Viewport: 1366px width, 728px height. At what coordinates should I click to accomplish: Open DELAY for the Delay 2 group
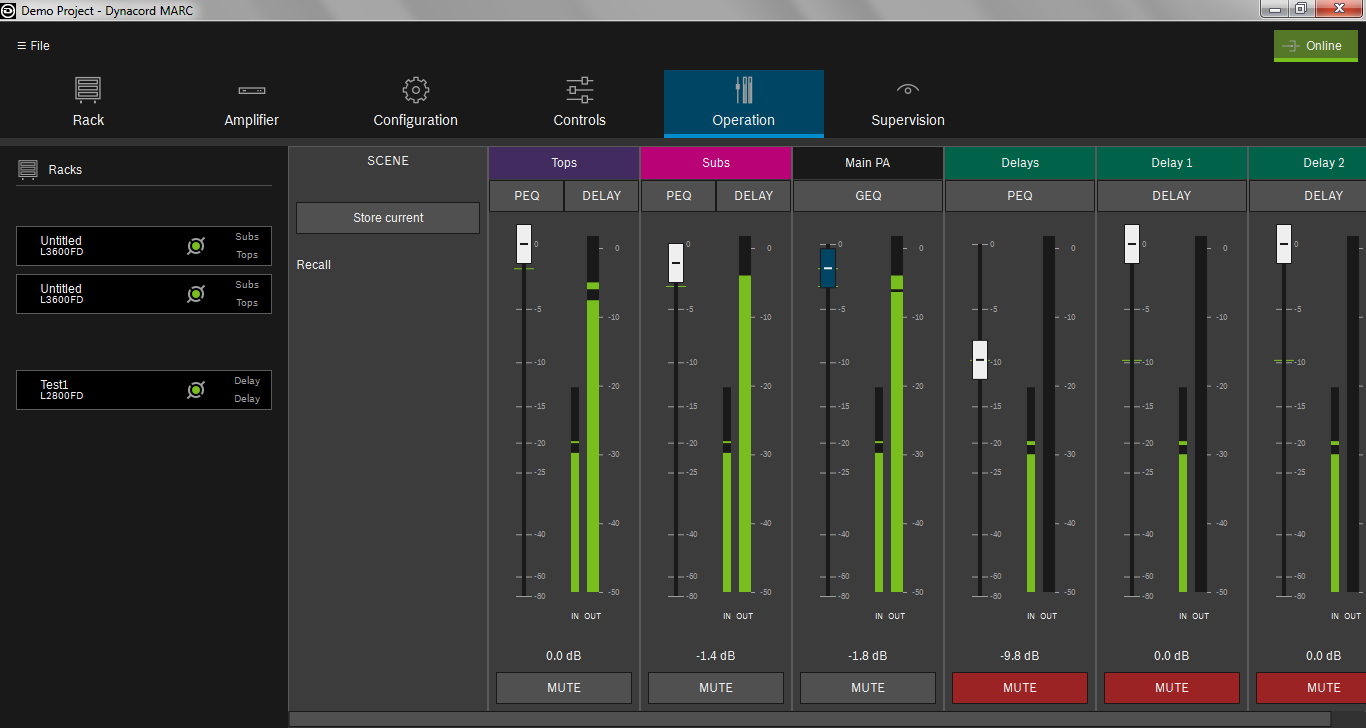point(1308,196)
